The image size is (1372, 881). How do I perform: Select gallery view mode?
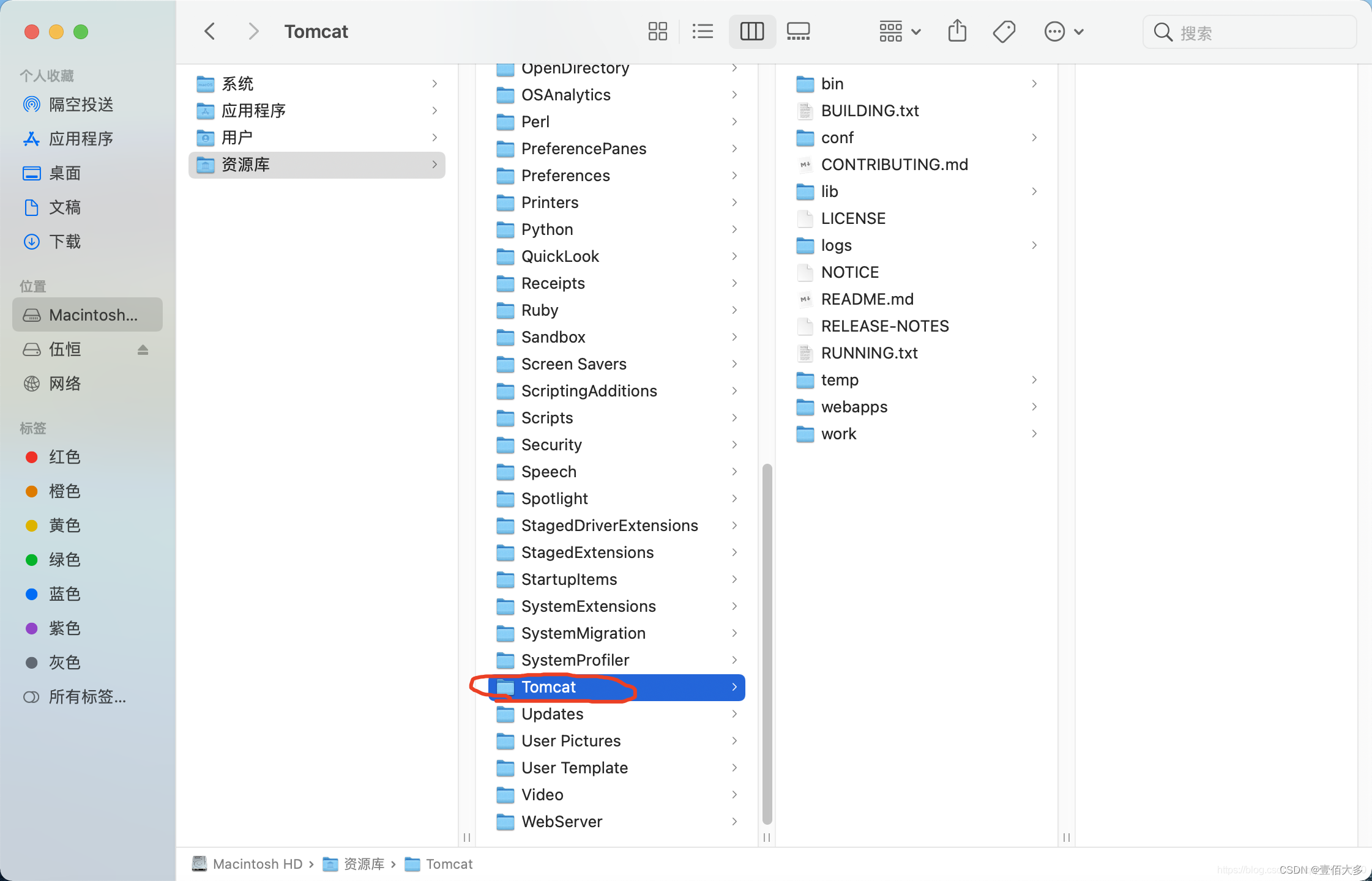coord(798,31)
